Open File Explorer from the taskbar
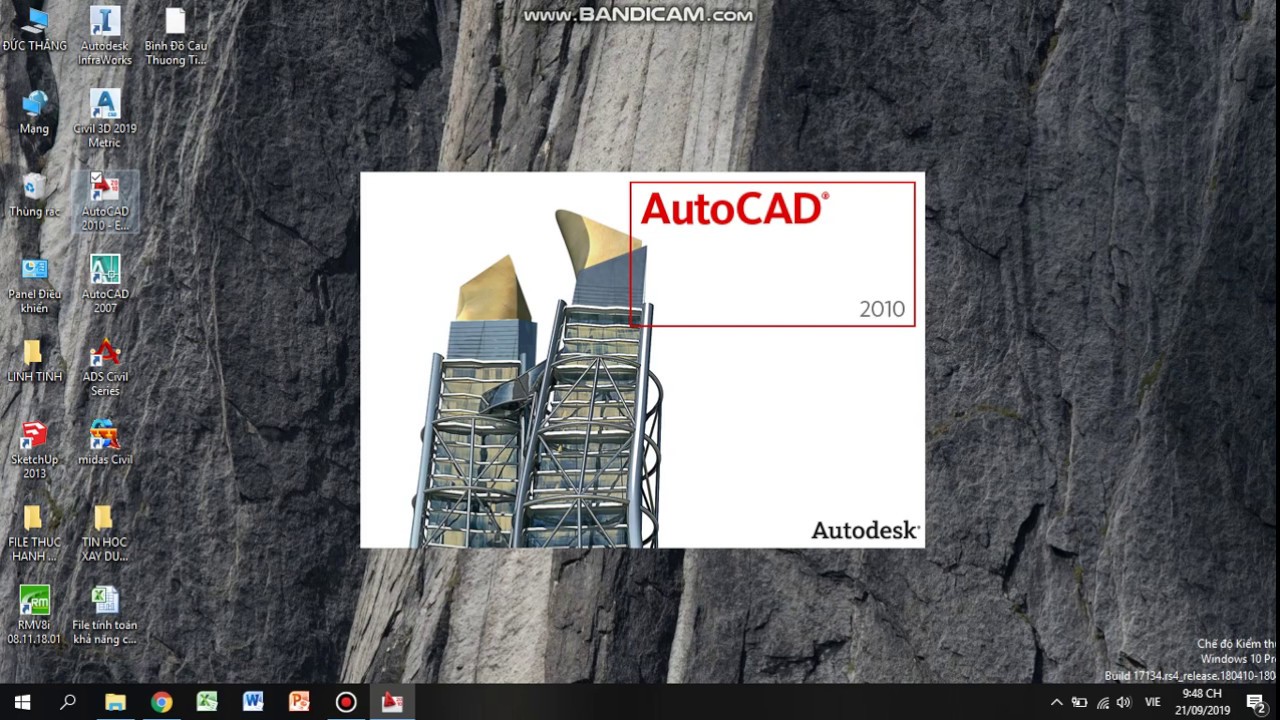This screenshot has height=720, width=1280. pyautogui.click(x=115, y=702)
